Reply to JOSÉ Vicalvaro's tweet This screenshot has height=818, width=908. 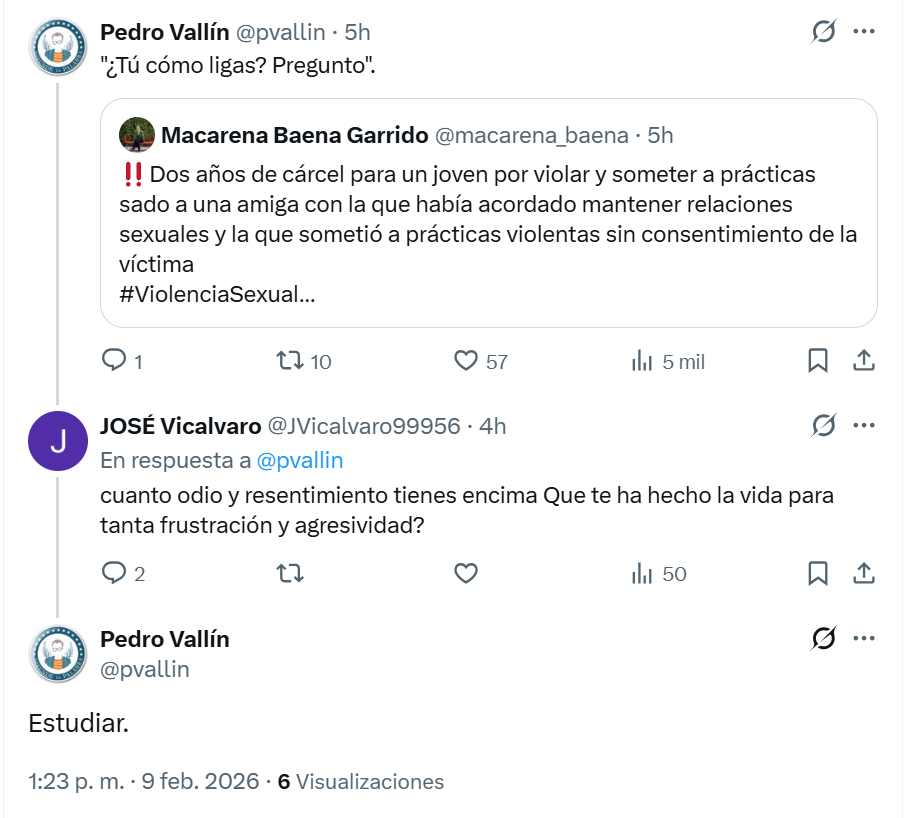coord(115,573)
